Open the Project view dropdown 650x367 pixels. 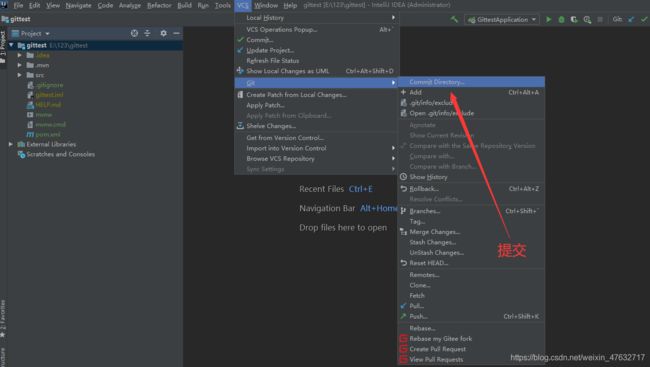pyautogui.click(x=31, y=33)
